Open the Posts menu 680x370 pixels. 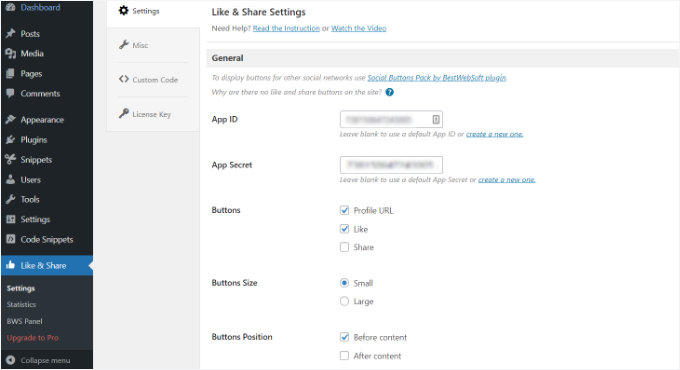pyautogui.click(x=47, y=33)
